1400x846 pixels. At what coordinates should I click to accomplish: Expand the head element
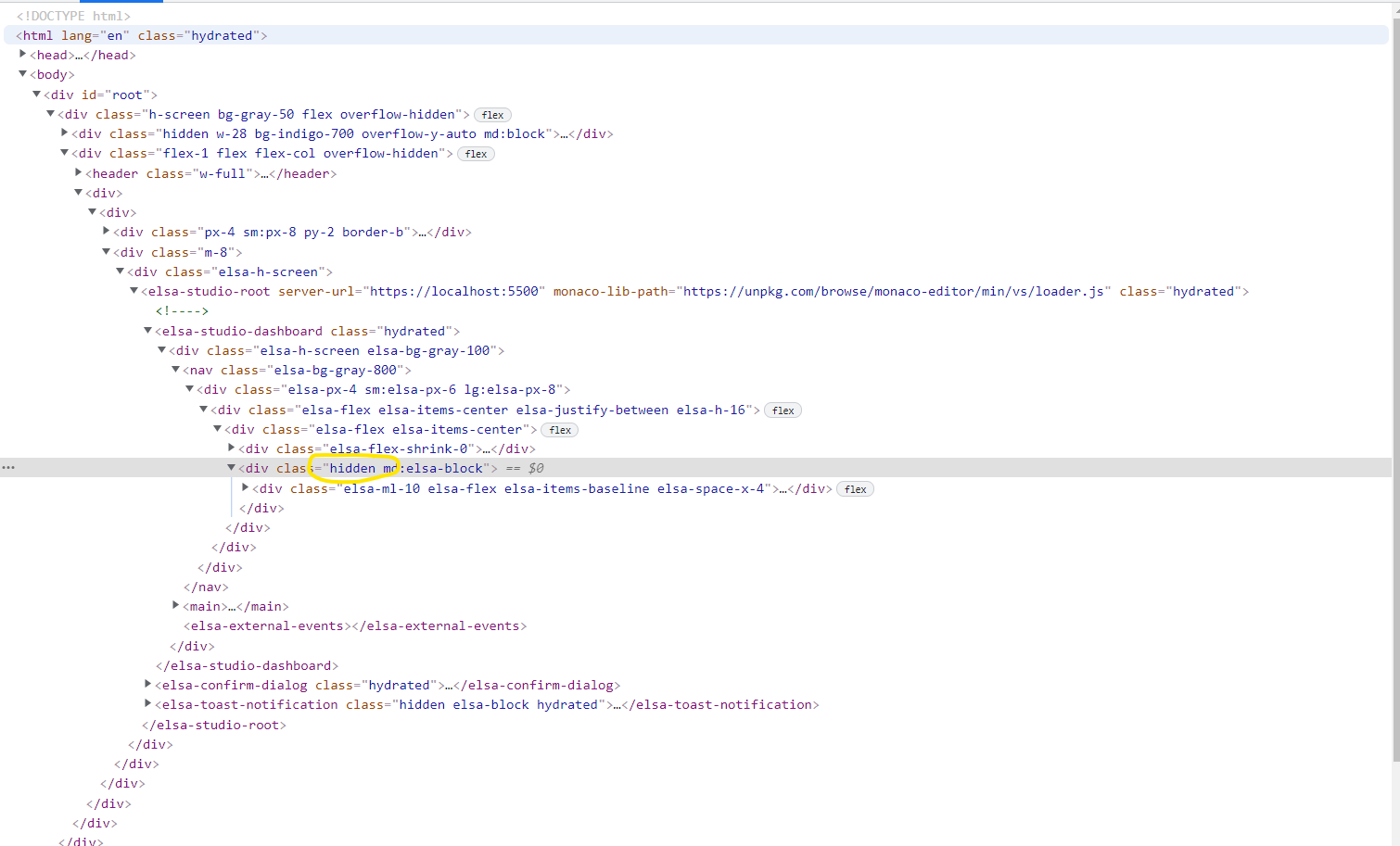pos(22,54)
